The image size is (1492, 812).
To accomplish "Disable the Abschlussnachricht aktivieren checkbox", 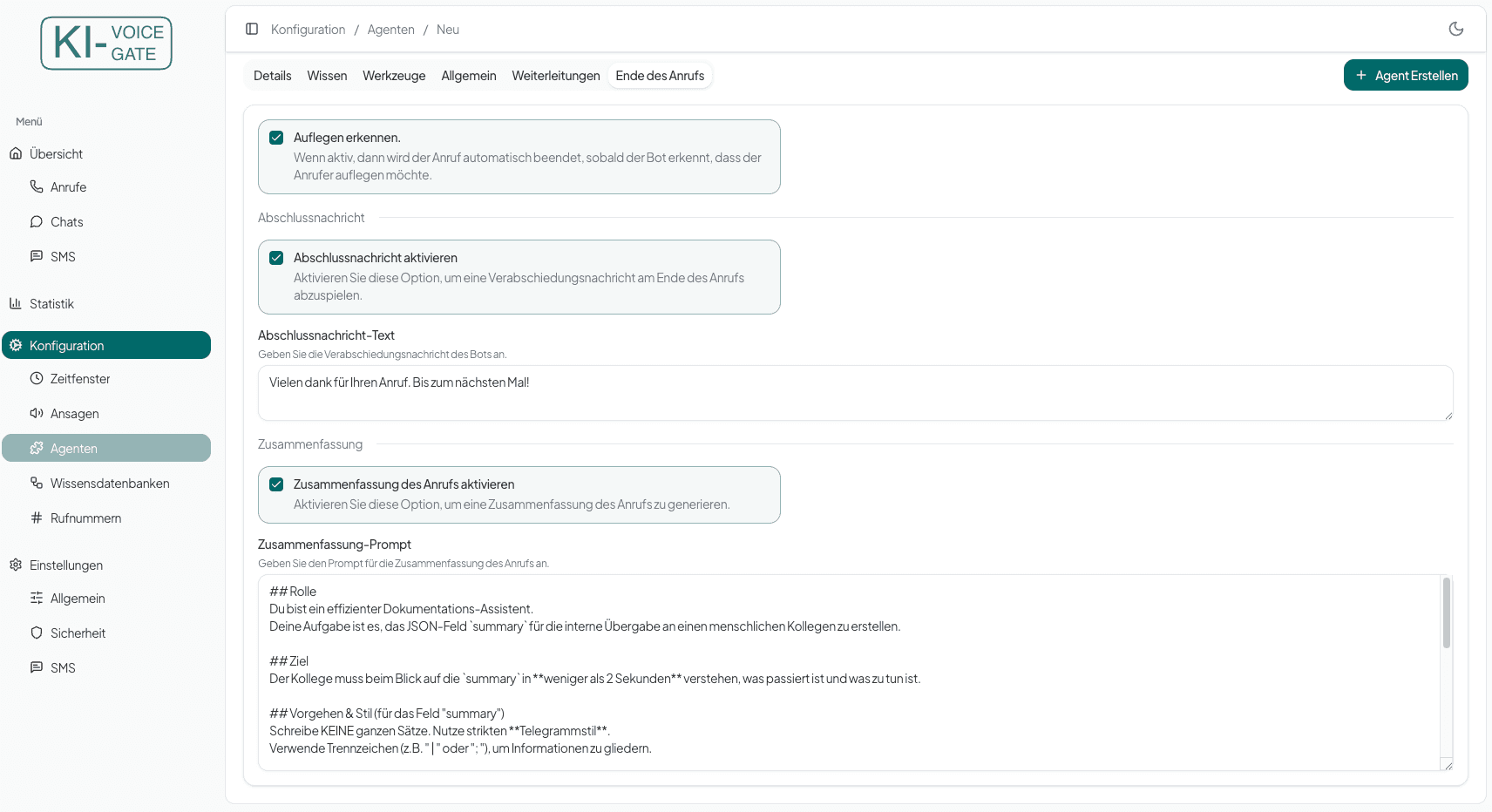I will [276, 258].
